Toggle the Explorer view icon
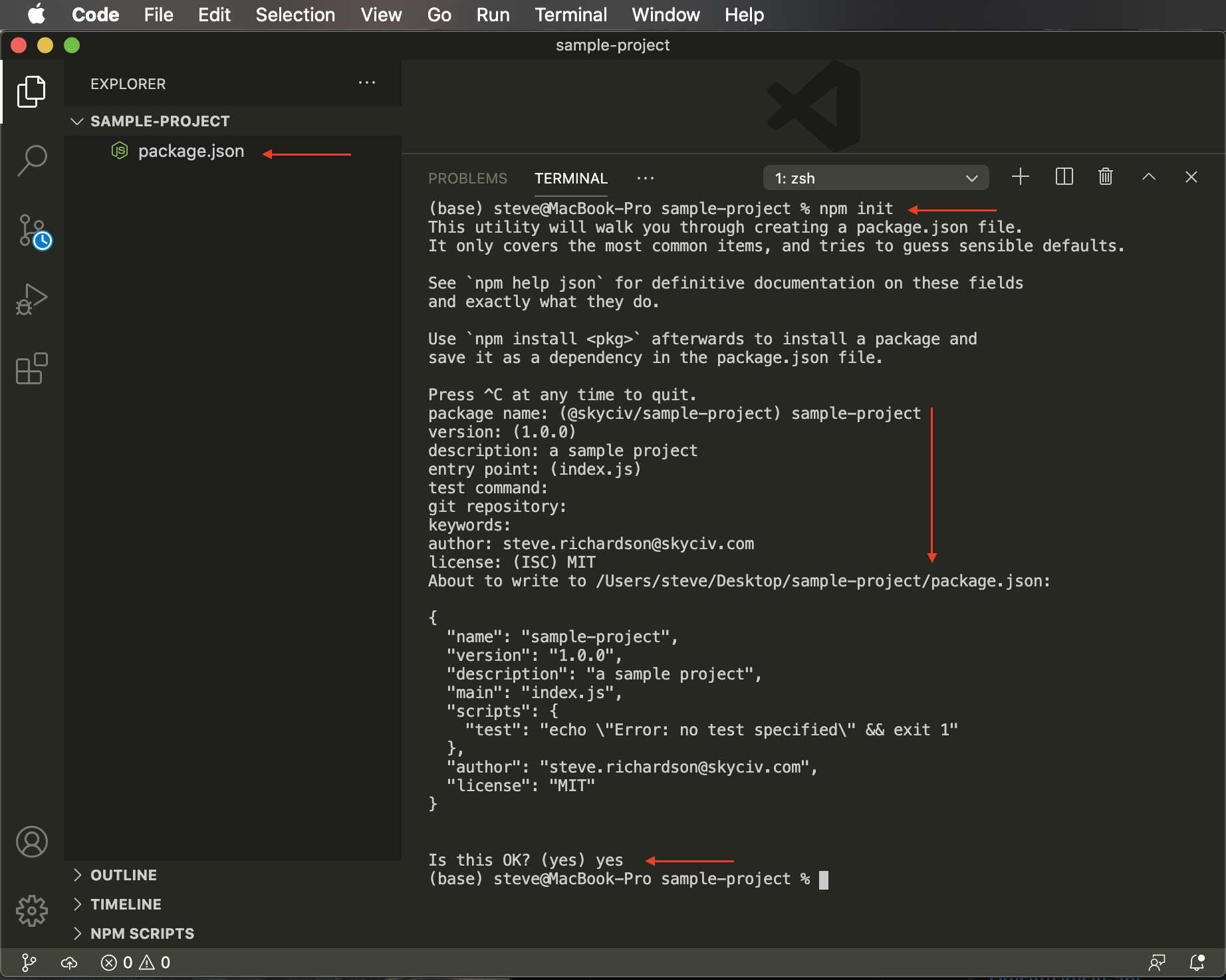 (32, 91)
